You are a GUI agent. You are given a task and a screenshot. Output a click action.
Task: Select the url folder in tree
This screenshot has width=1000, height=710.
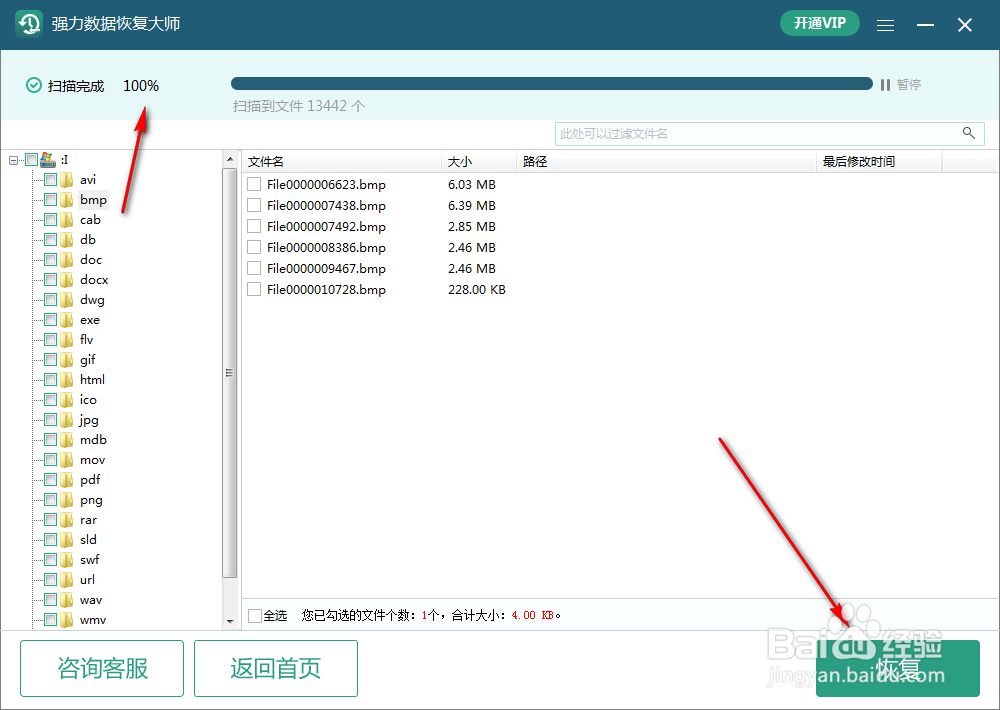coord(87,580)
